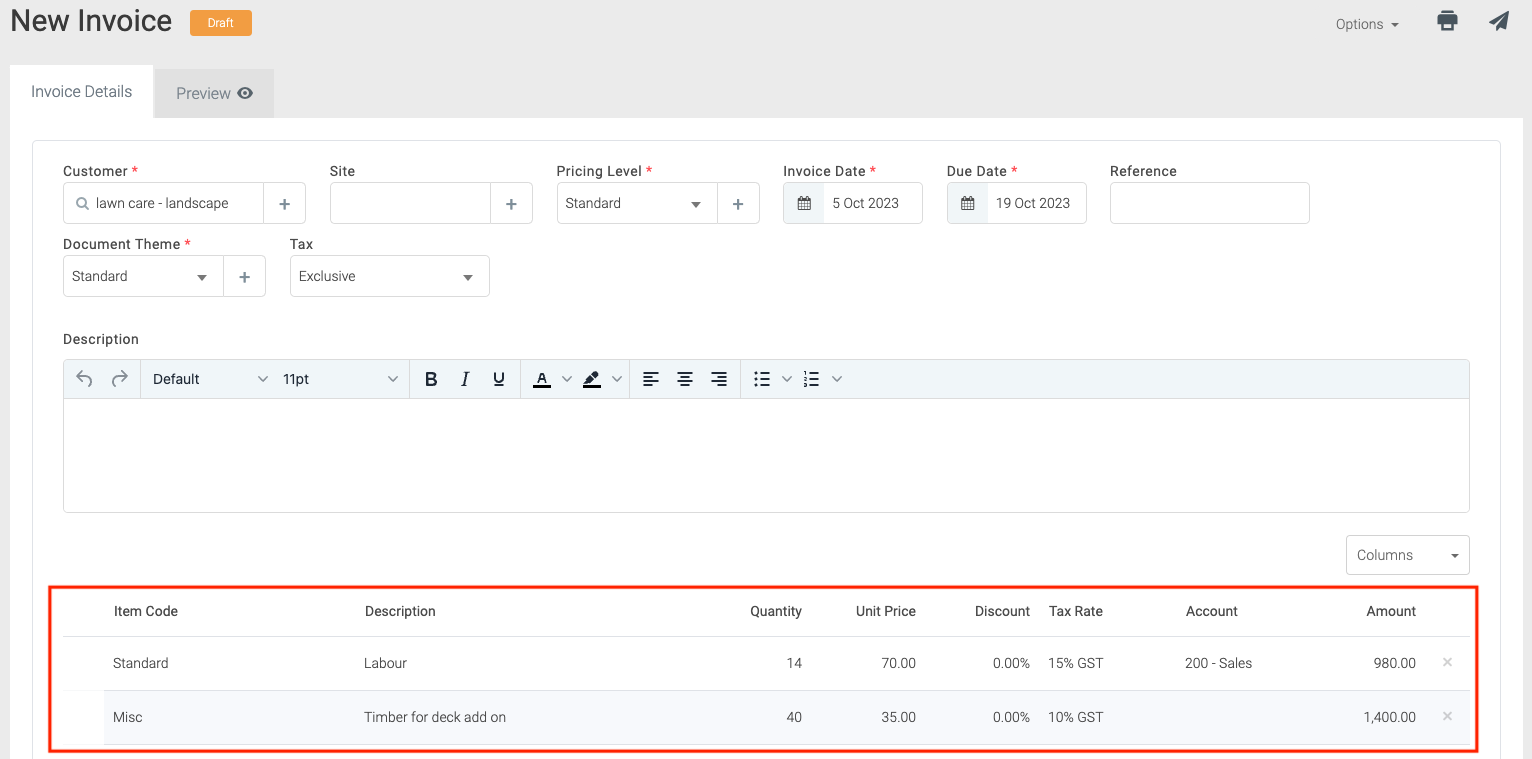Click the send invoice paper plane icon
The height and width of the screenshot is (759, 1532).
point(1499,21)
